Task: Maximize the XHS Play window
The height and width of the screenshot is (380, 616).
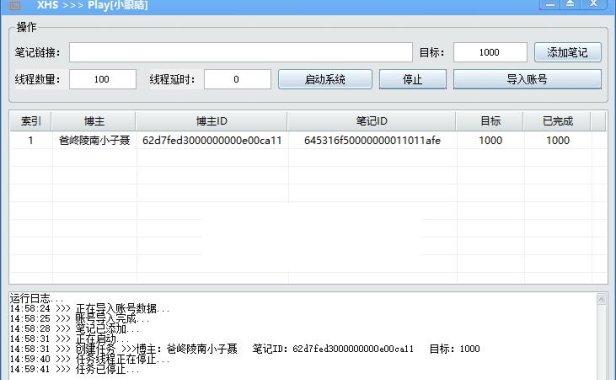Action: (570, 4)
